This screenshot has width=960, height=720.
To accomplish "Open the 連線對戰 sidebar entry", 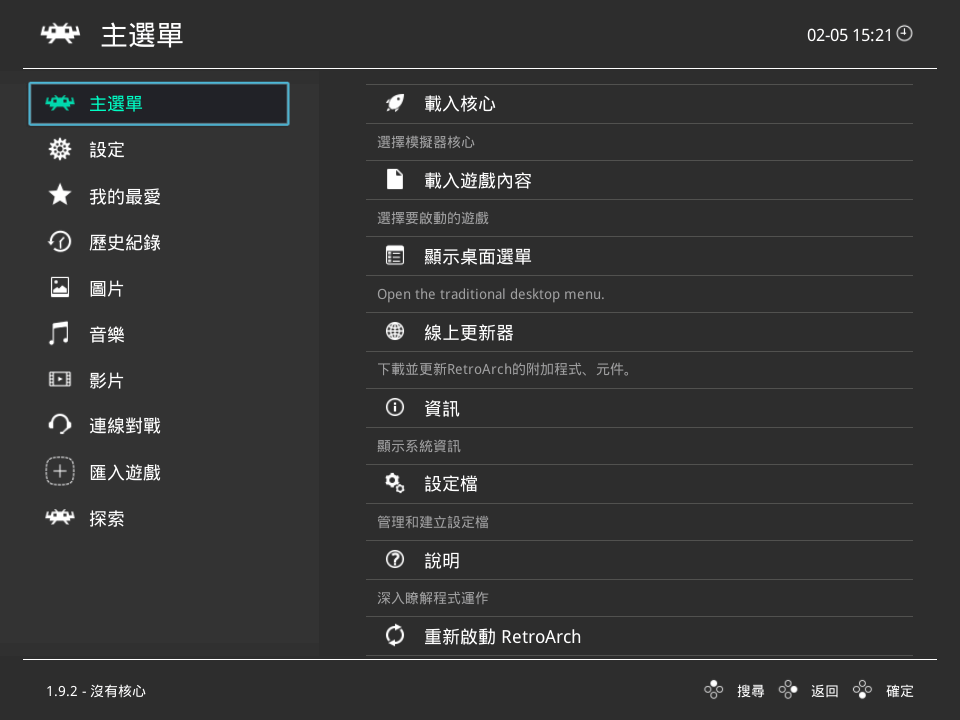I will [120, 426].
